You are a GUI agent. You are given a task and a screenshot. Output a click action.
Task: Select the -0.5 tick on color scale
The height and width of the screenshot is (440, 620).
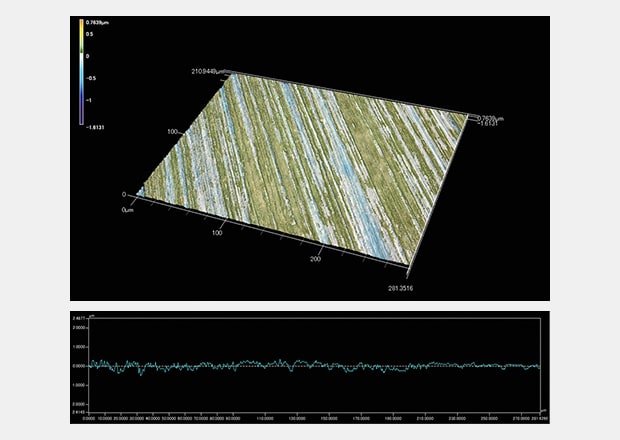click(91, 78)
